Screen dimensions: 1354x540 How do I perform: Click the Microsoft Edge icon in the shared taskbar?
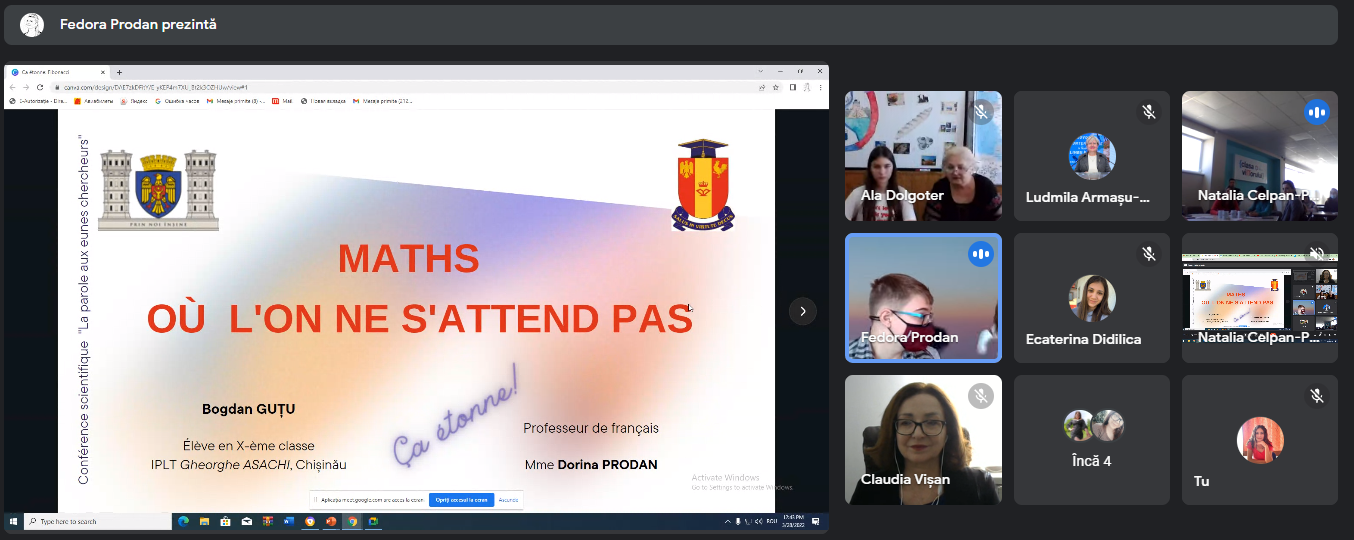click(183, 521)
